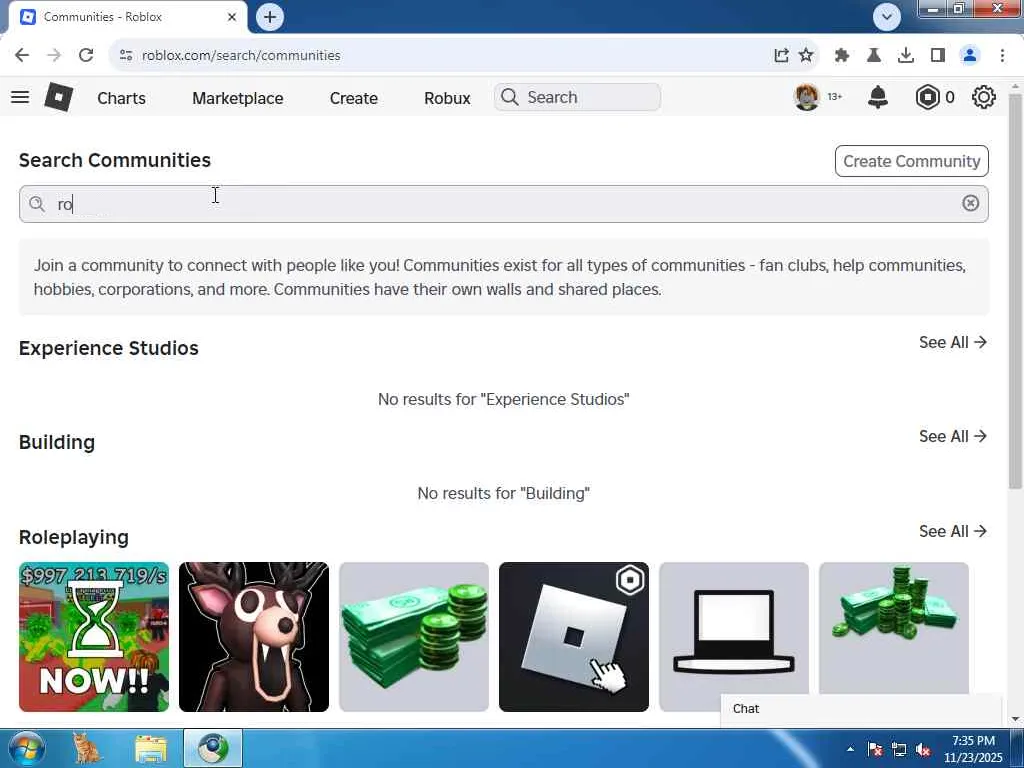Open the first green cash stack thumbnail

414,637
